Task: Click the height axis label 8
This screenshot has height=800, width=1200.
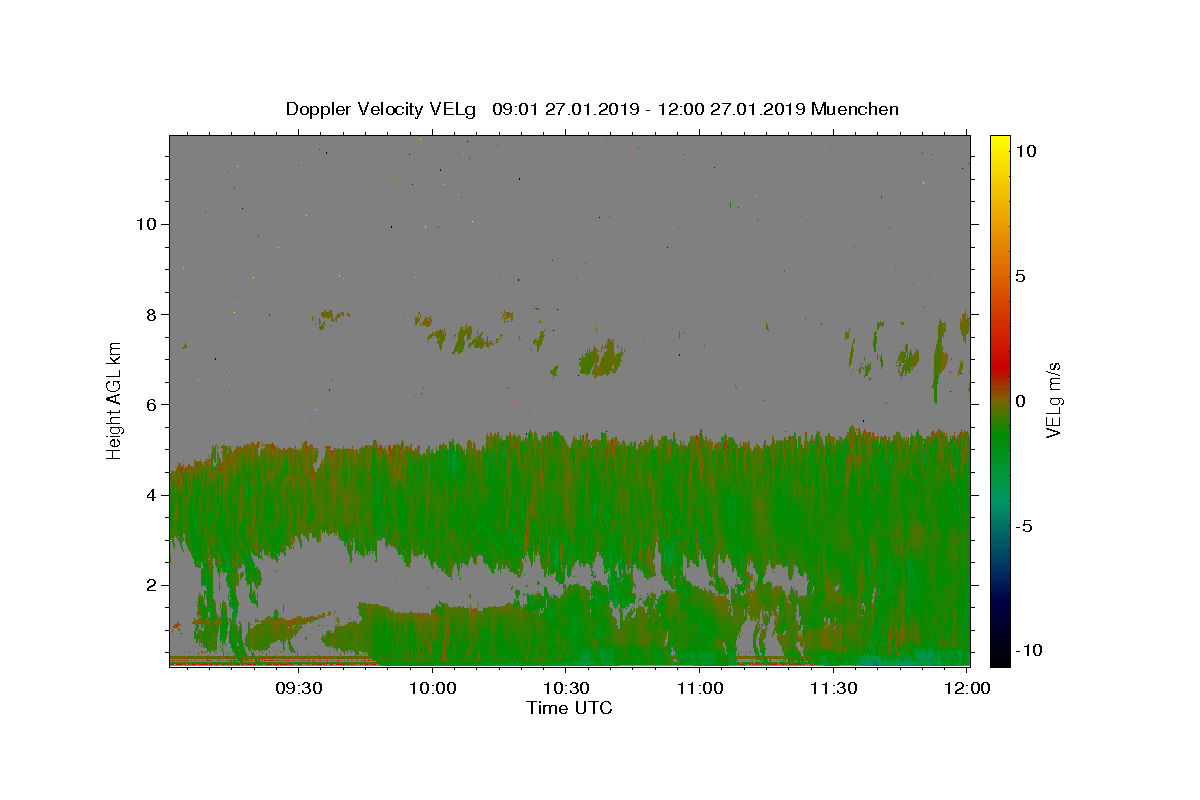Action: 149,314
